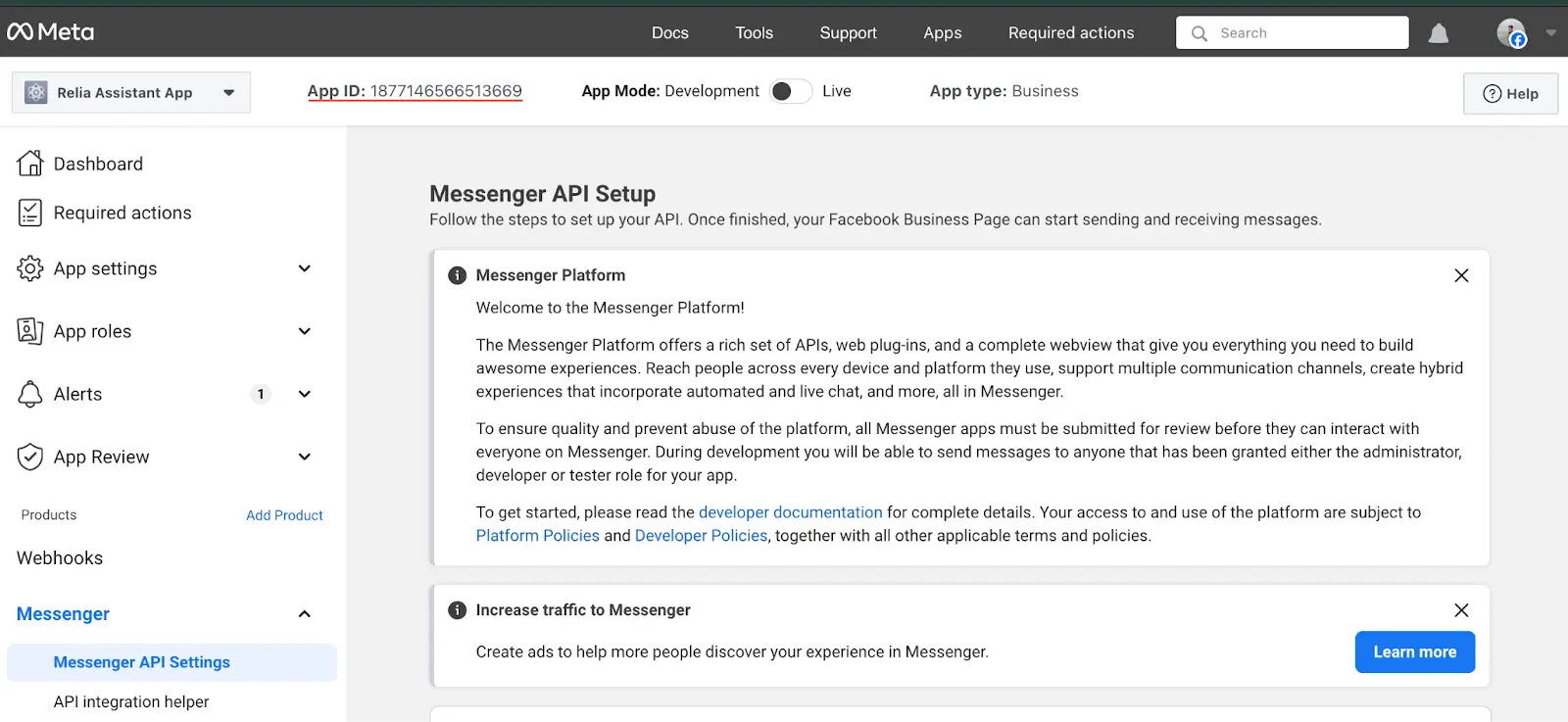Toggle App Mode to Live
The height and width of the screenshot is (722, 1568).
coord(790,91)
